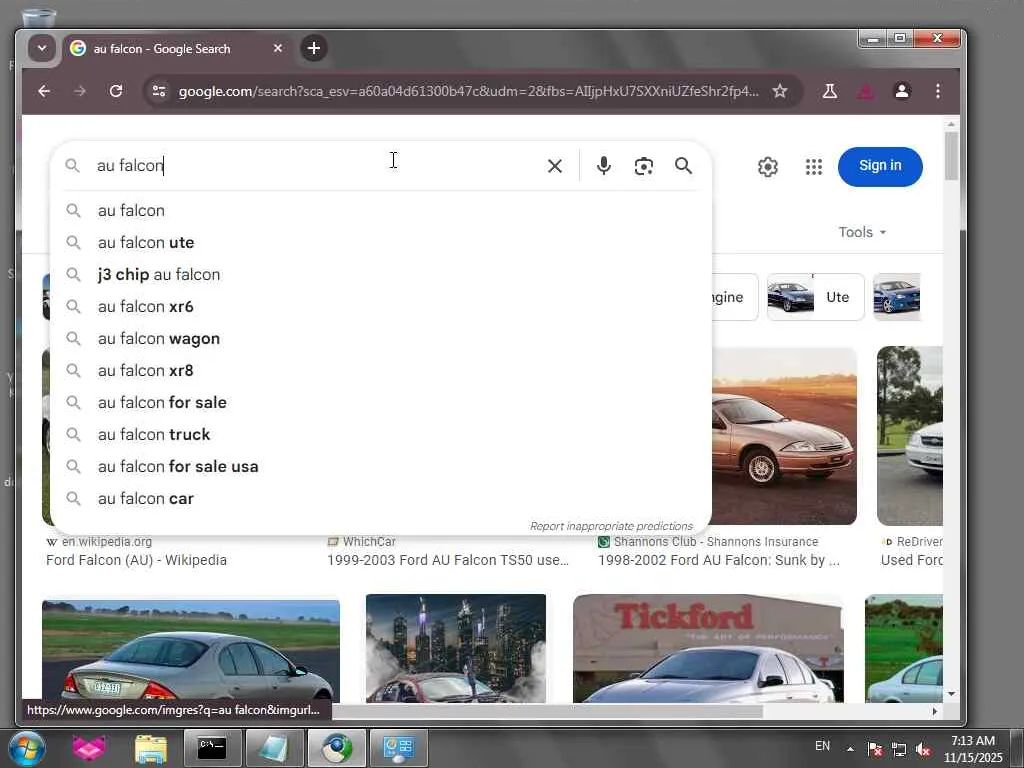Open the Tickford car image thumbnail
This screenshot has height=768, width=1024.
click(x=708, y=648)
